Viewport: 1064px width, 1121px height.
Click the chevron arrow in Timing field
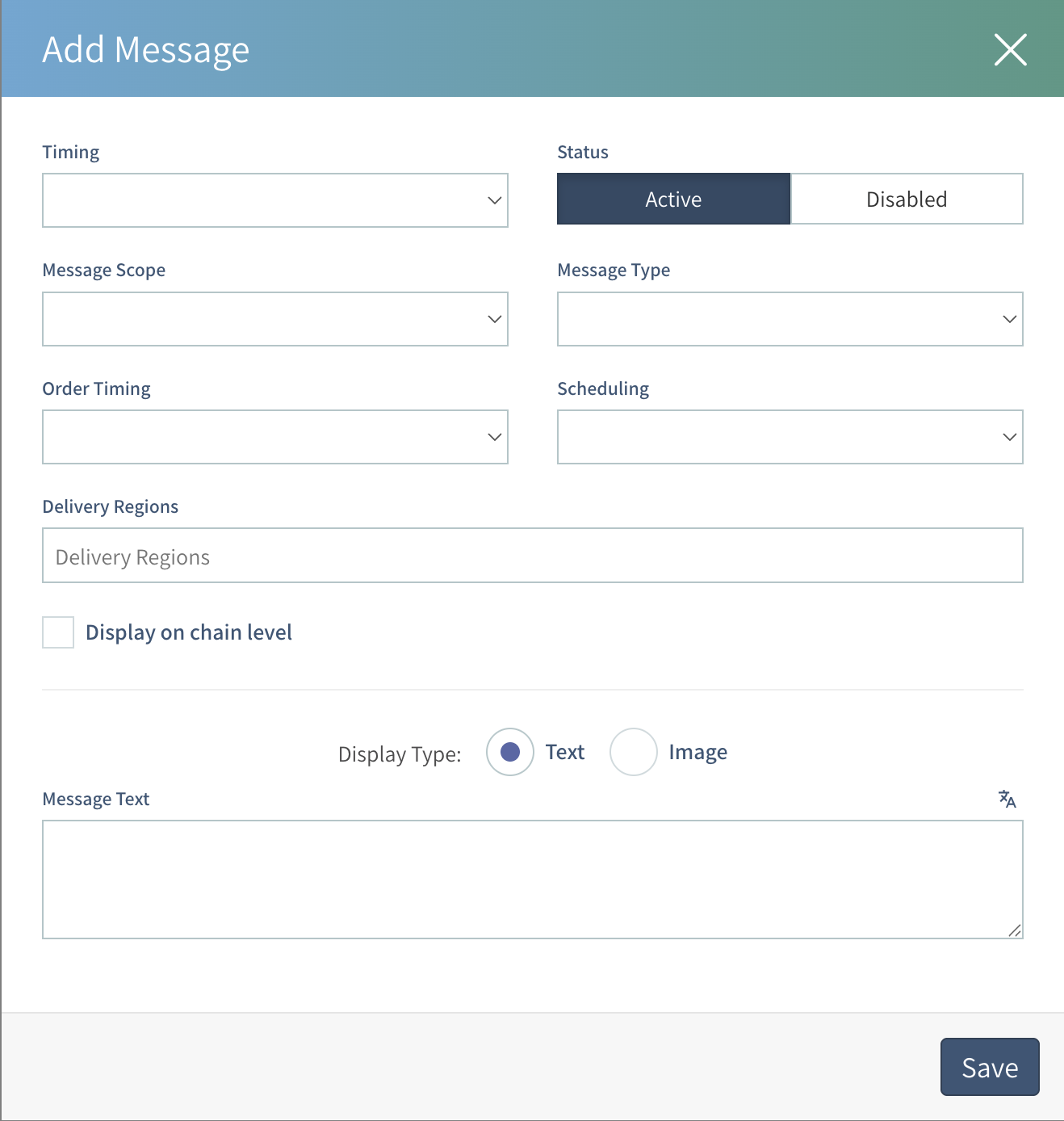(x=494, y=200)
